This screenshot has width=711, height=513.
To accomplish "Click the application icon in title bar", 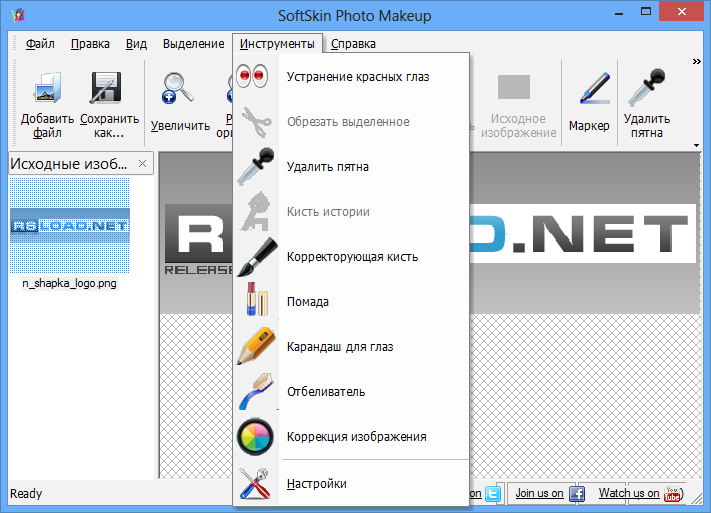I will point(19,15).
